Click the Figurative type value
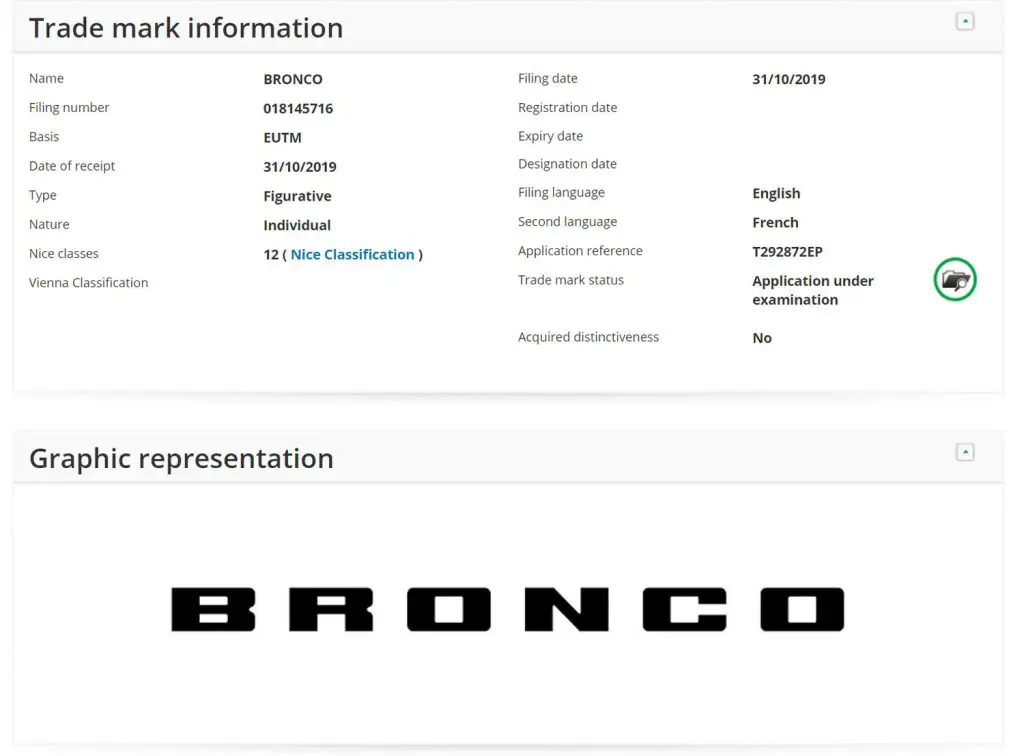This screenshot has width=1024, height=756. click(x=297, y=196)
